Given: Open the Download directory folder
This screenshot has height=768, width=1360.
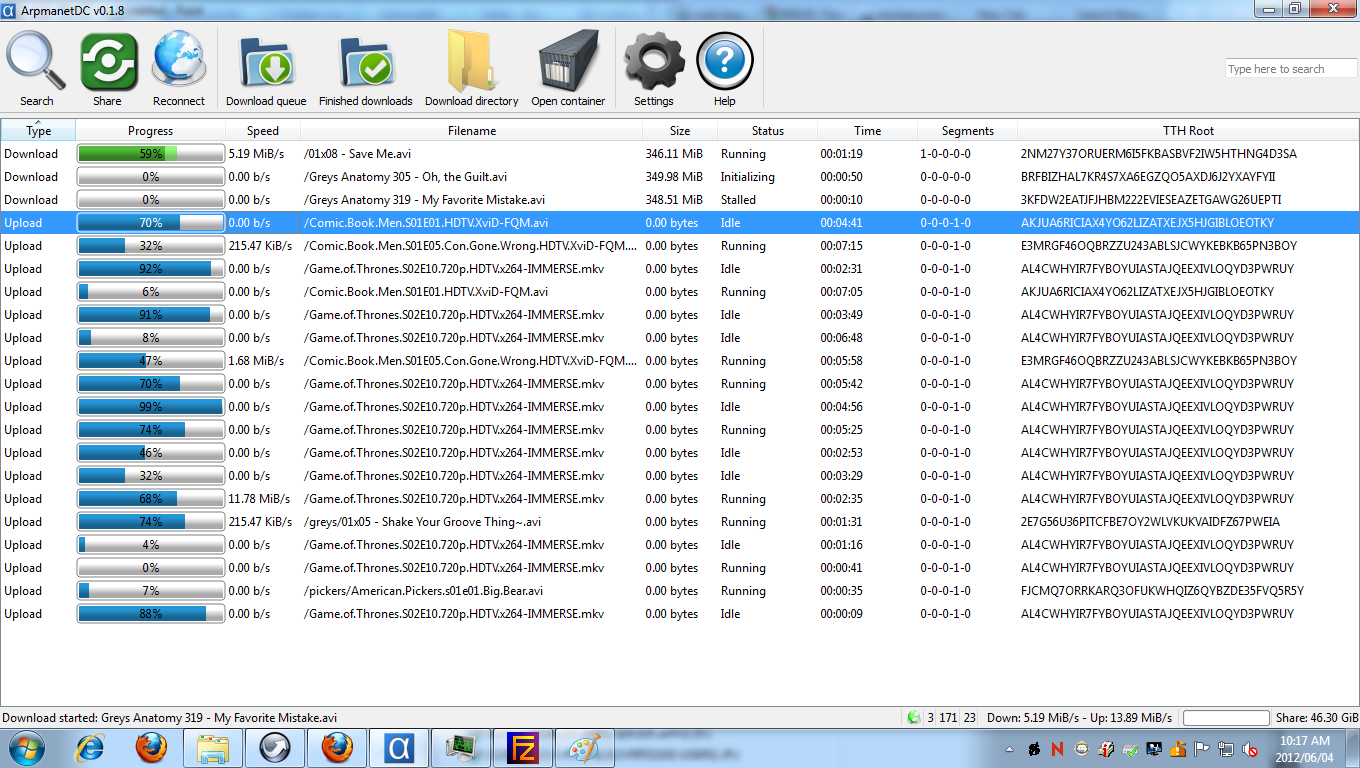Looking at the screenshot, I should [472, 68].
